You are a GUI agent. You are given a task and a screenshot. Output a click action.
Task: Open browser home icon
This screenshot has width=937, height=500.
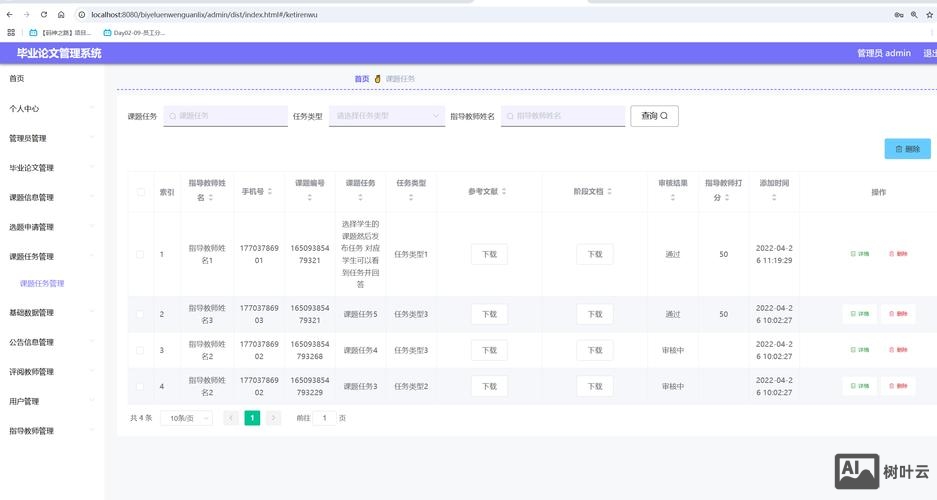61,14
